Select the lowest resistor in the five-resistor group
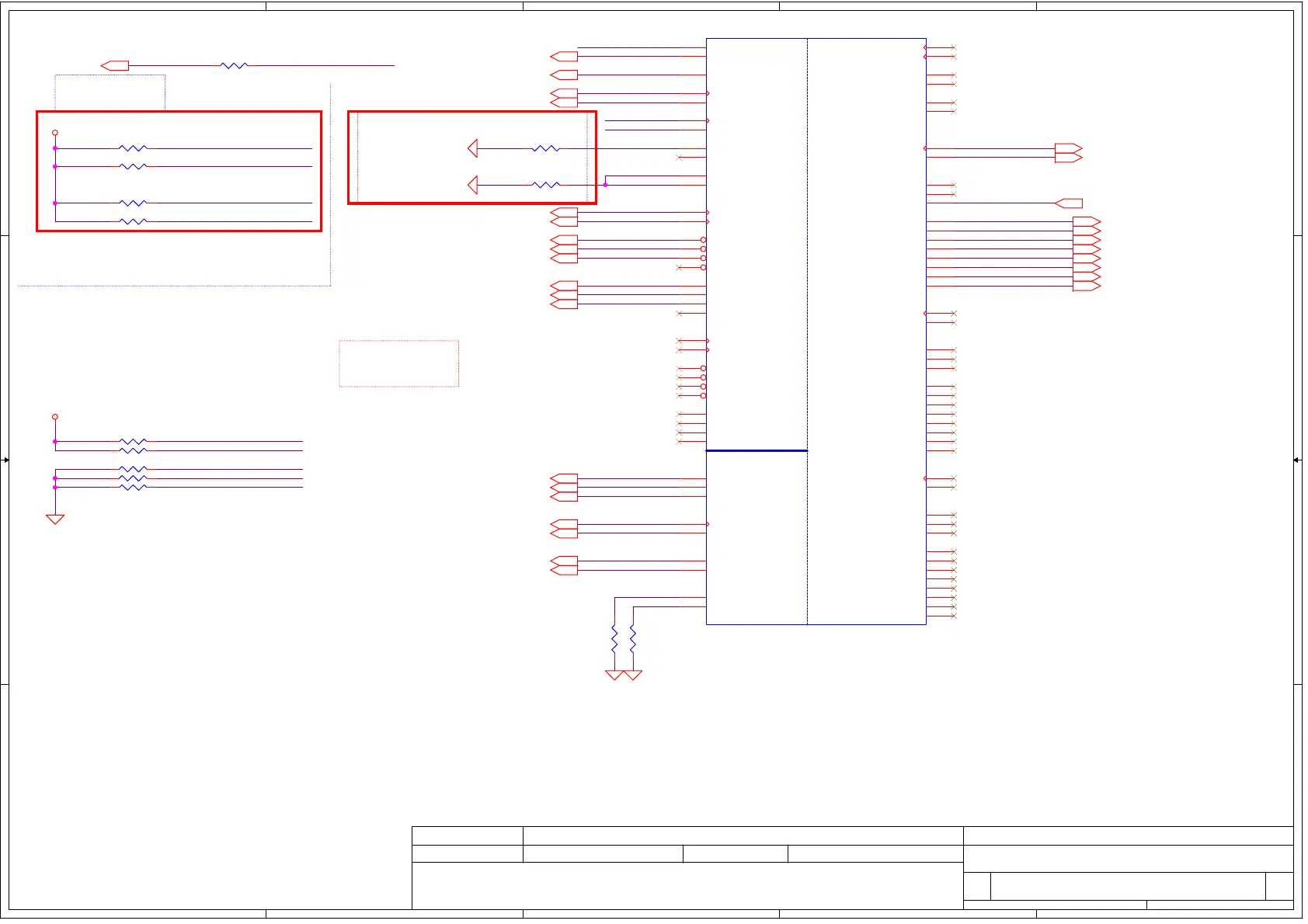Screen dimensions: 1308x924 tap(133, 488)
